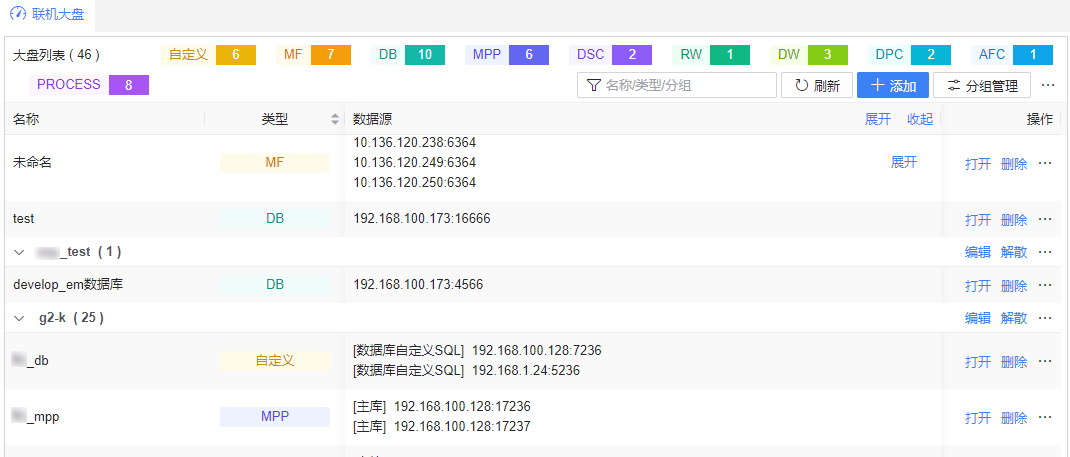Open the develop_em数据库 dashboard
Viewport: 1070px width, 457px height.
click(x=978, y=285)
